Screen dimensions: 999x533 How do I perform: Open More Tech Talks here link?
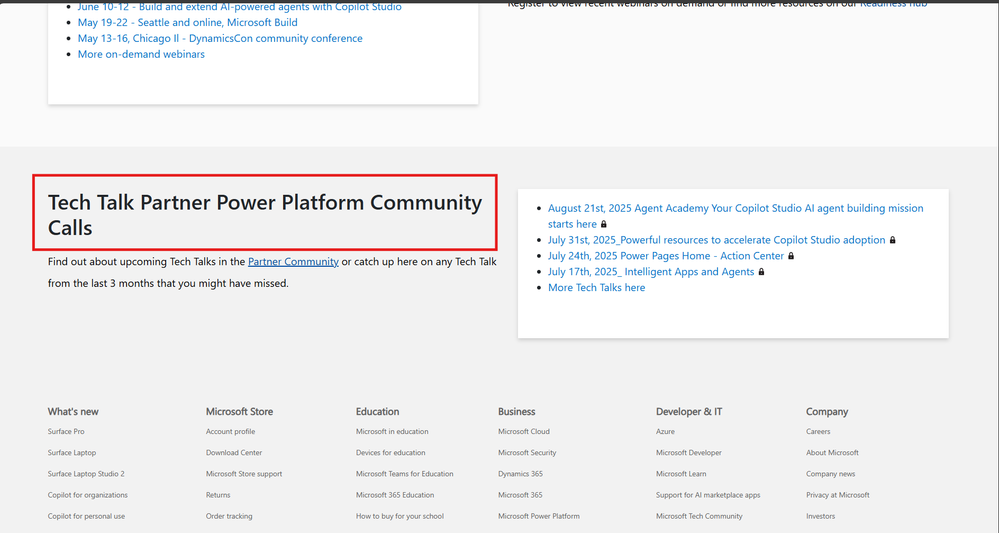(596, 288)
